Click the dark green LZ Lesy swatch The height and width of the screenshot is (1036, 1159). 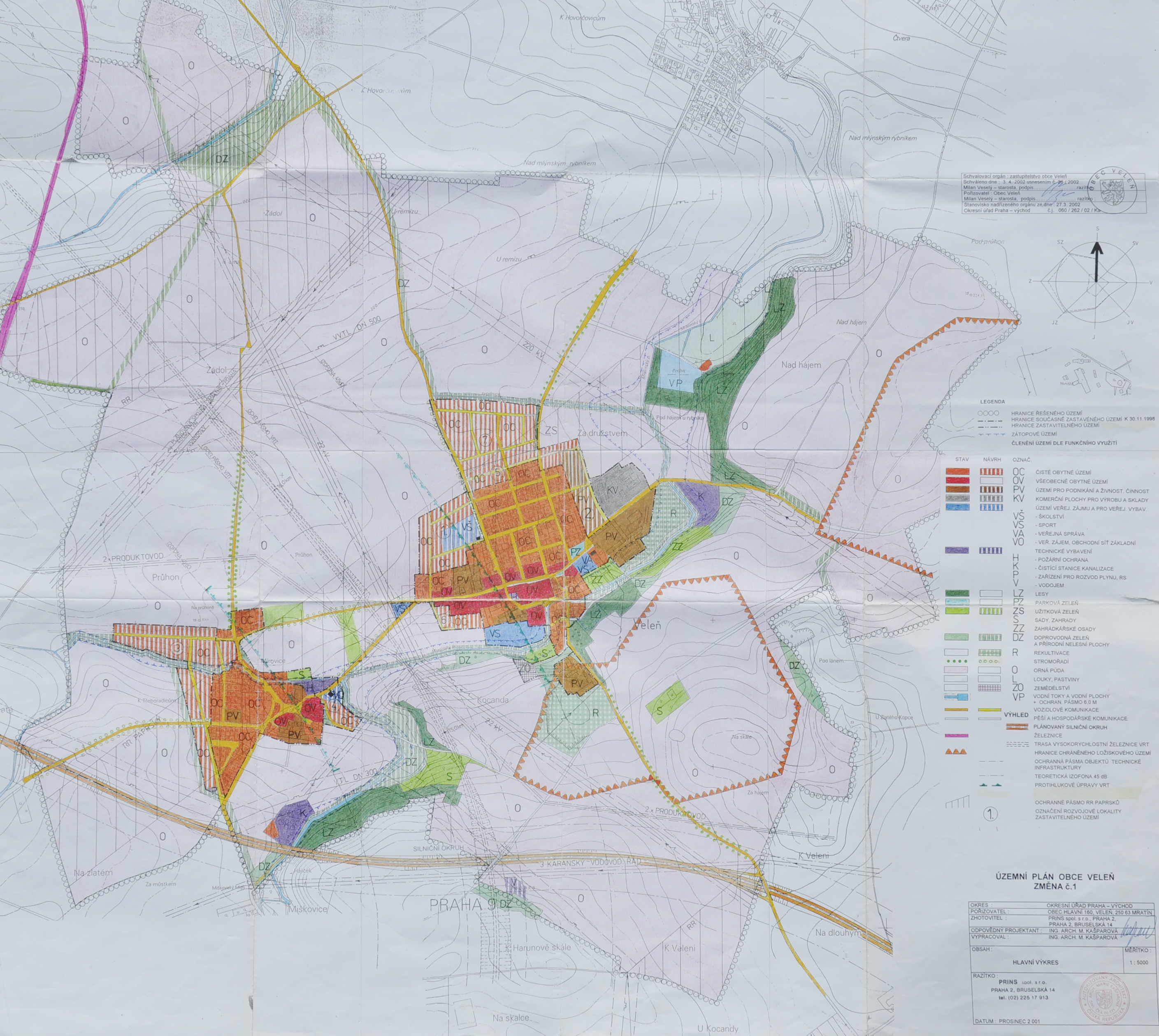coord(957,593)
